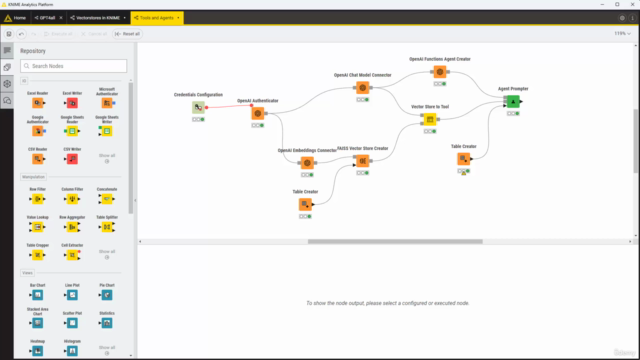Open the K-AI chat icon in left sidebar
This screenshot has height=360, width=640.
[7, 100]
